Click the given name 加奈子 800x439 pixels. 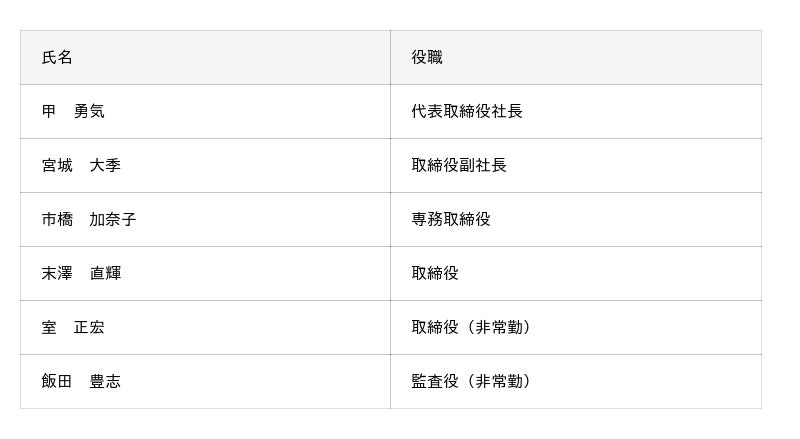113,220
